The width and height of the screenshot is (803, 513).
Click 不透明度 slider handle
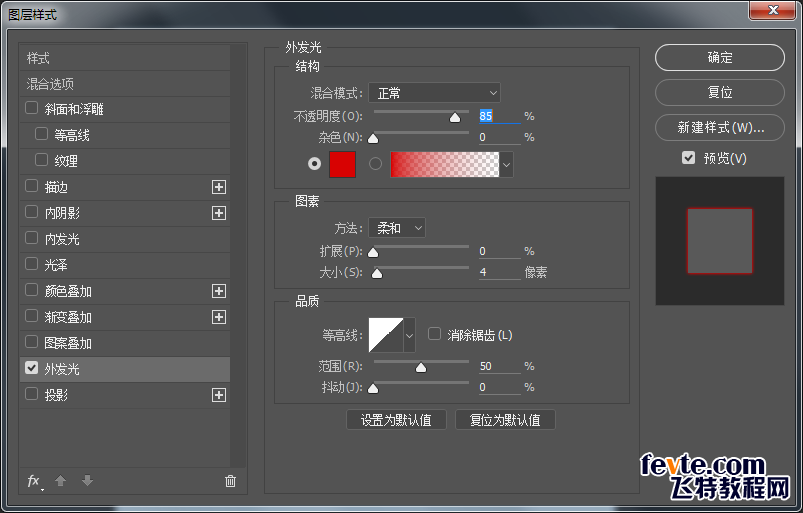[455, 118]
